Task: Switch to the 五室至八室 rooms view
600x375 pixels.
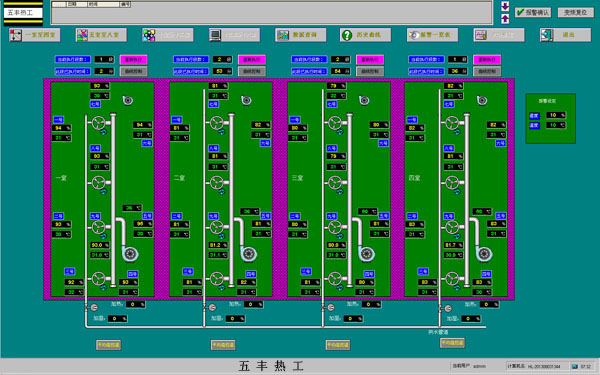Action: (x=101, y=35)
